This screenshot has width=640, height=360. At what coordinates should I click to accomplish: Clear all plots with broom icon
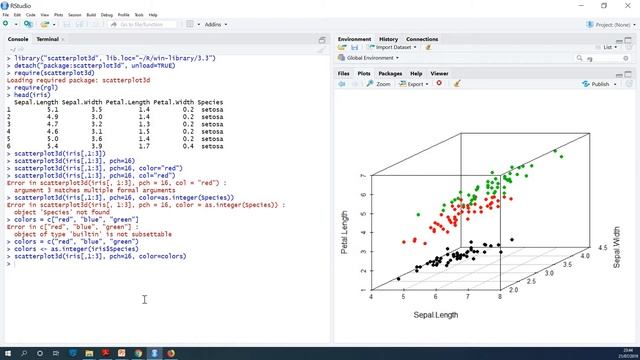tap(457, 84)
